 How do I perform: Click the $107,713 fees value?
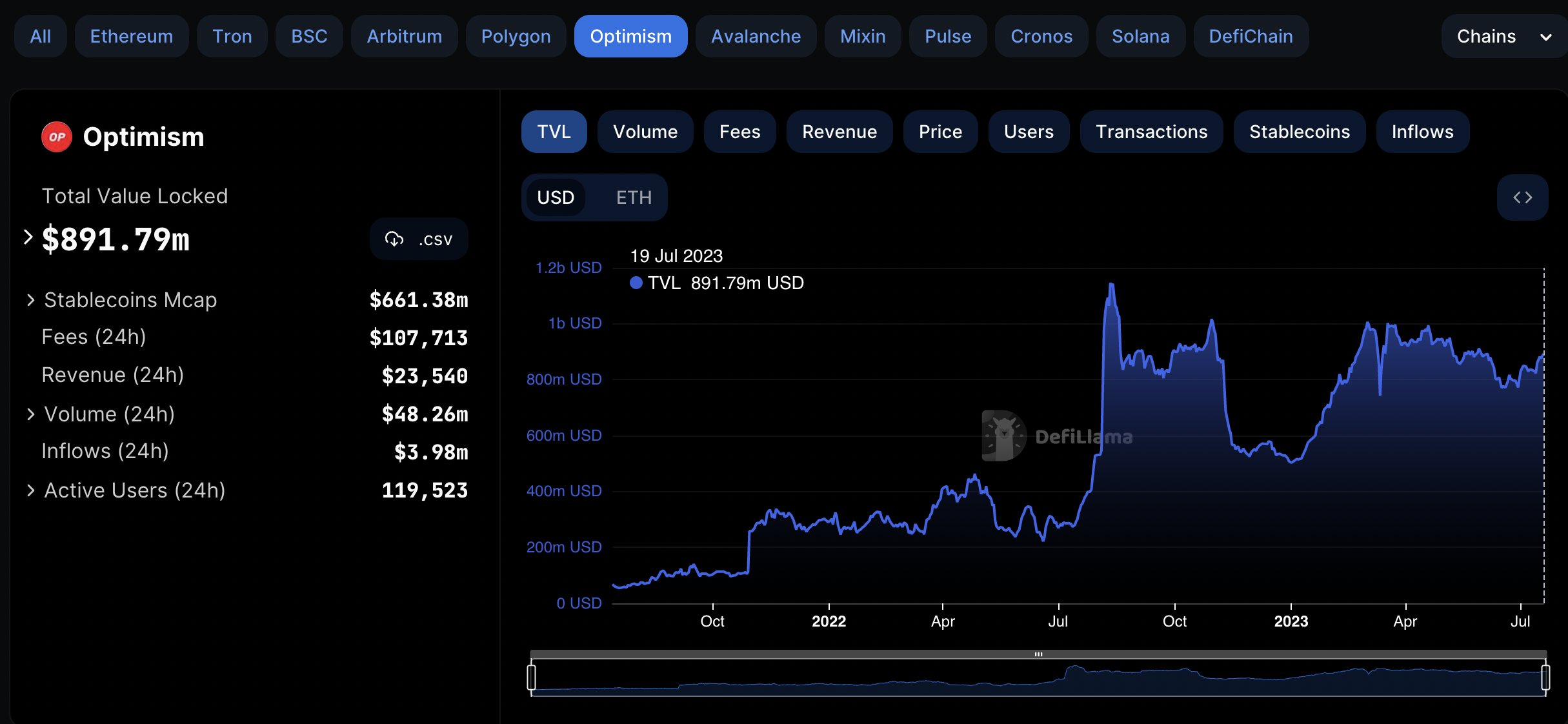tap(419, 338)
